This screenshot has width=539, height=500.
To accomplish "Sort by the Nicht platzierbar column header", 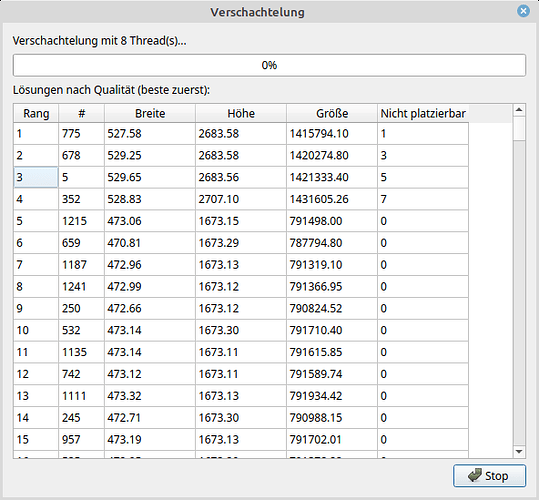I will click(x=423, y=113).
